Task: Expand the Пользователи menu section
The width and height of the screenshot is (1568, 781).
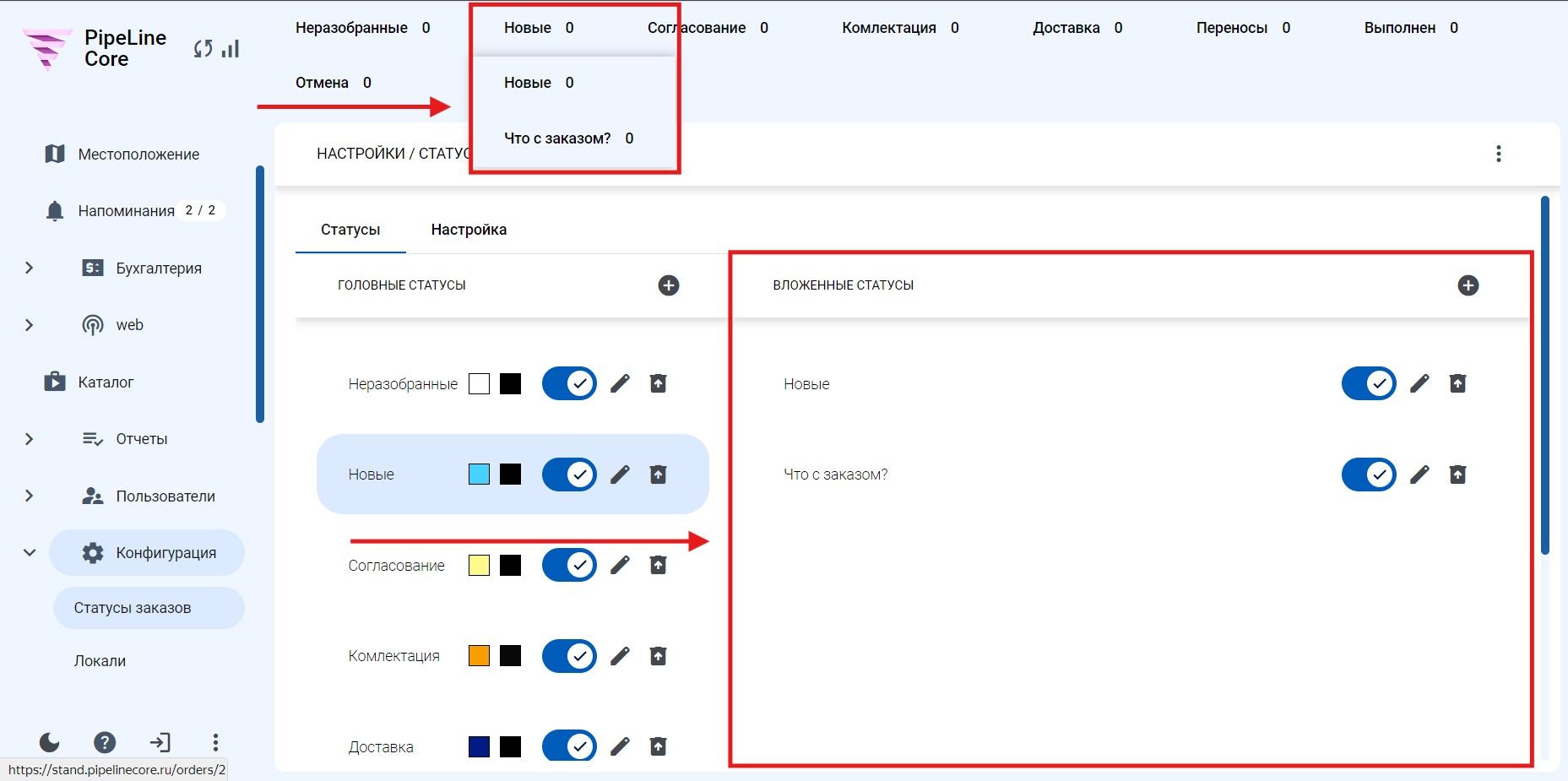Action: pyautogui.click(x=30, y=496)
